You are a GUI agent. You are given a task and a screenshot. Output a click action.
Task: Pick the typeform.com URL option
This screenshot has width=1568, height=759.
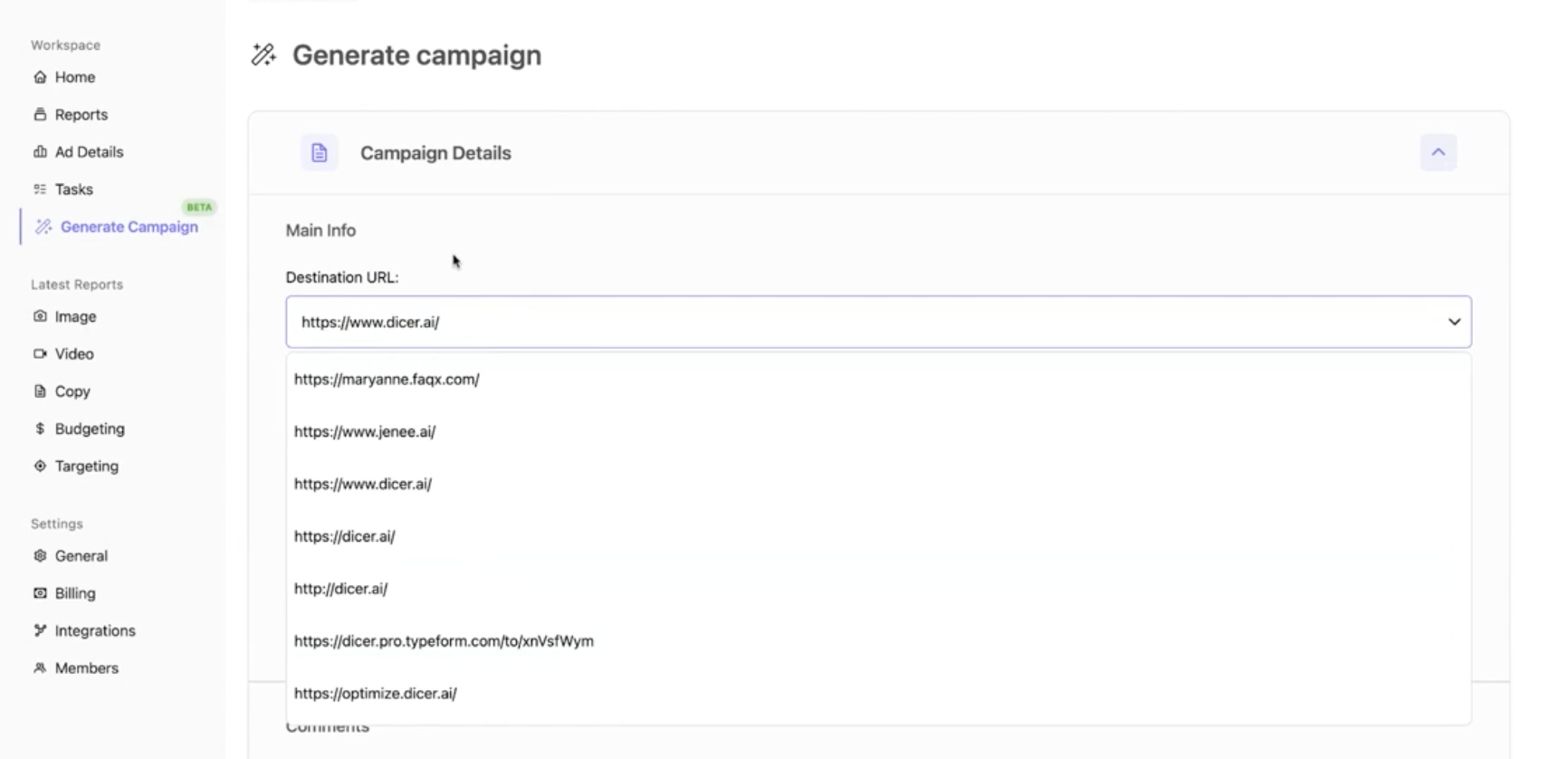(x=444, y=640)
